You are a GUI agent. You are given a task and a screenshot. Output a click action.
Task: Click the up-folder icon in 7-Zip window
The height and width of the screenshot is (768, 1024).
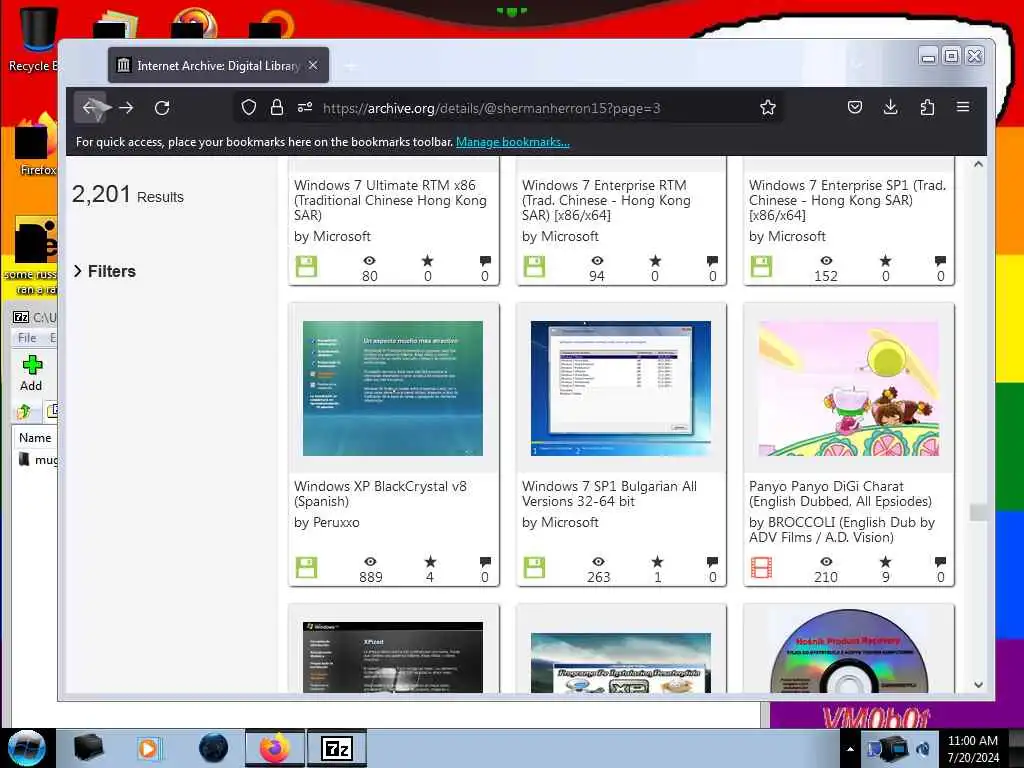24,411
